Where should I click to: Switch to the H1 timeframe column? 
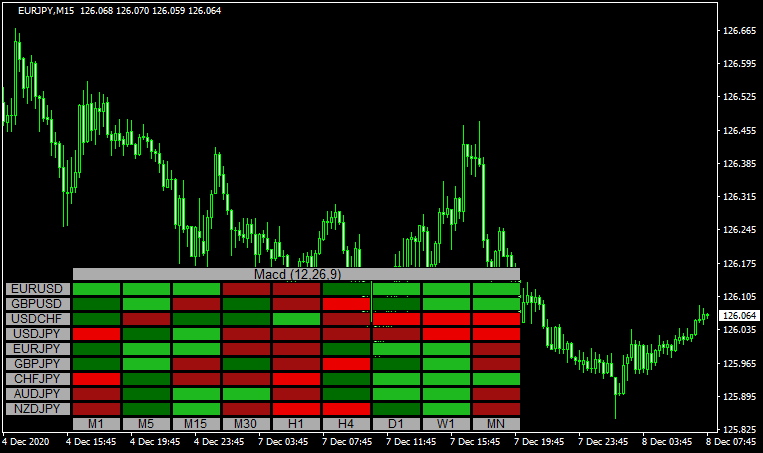click(x=296, y=424)
